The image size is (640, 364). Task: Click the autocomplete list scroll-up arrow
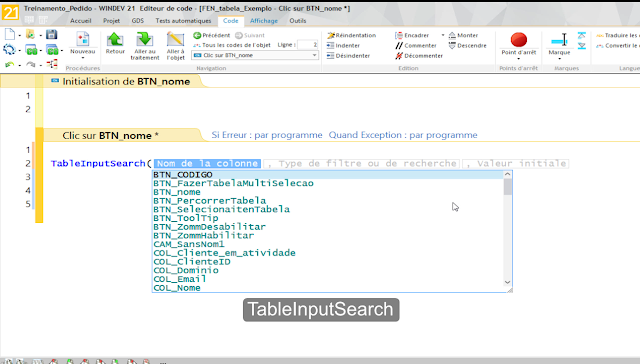507,174
